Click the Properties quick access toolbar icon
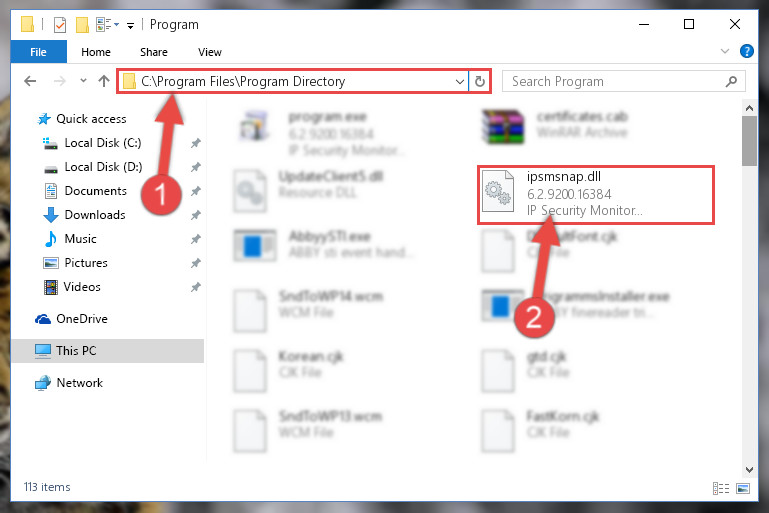This screenshot has width=769, height=513. point(60,25)
